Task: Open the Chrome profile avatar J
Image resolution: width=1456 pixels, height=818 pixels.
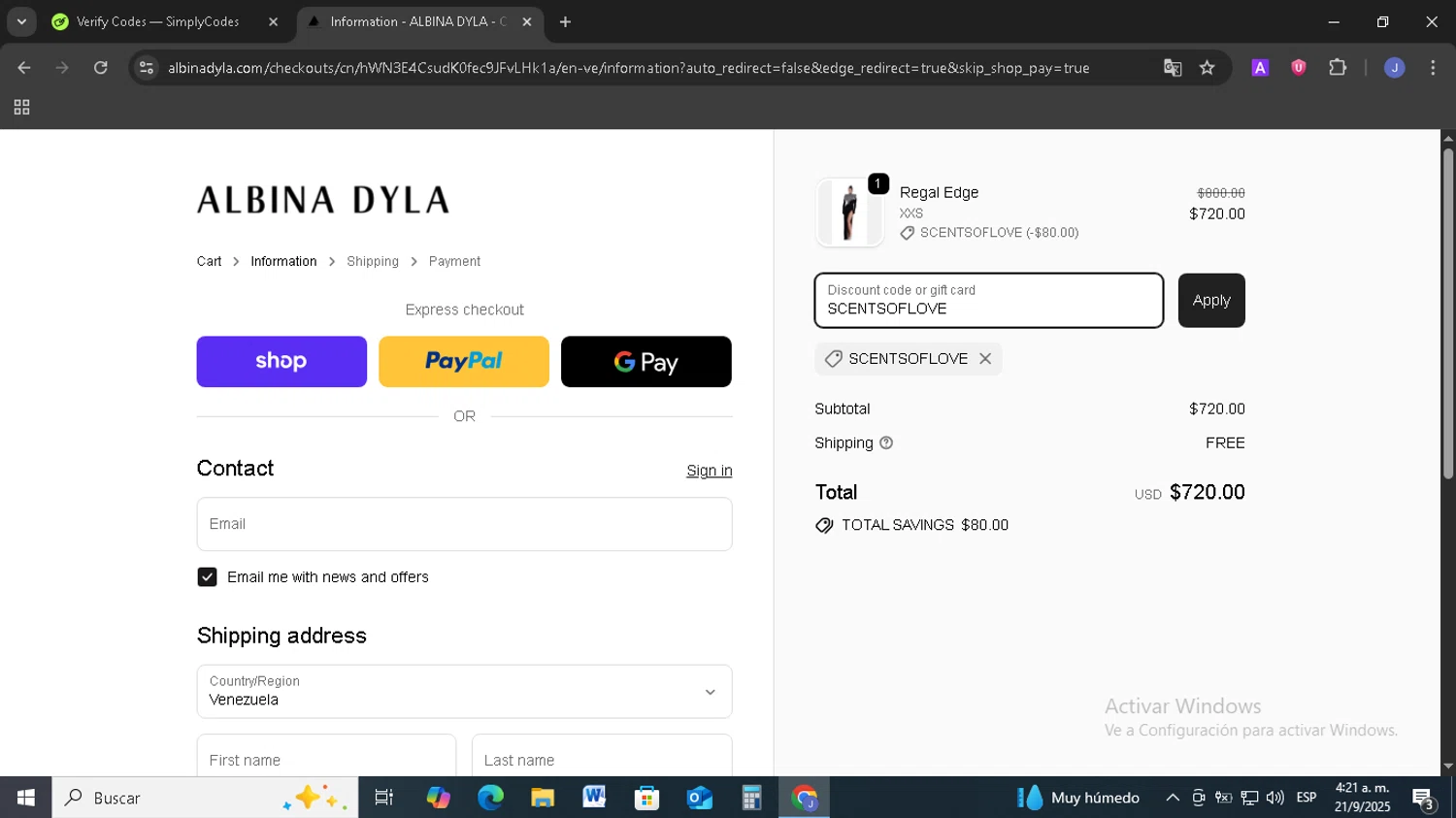Action: point(1395,68)
